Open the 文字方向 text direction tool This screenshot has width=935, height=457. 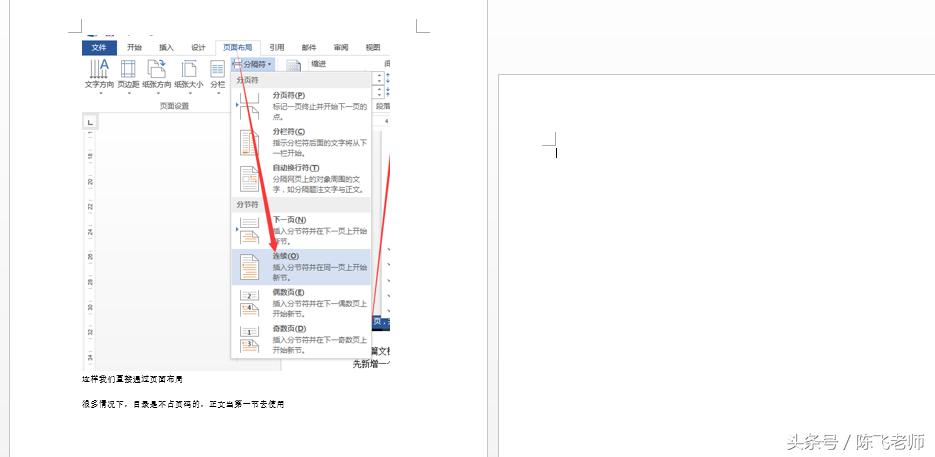click(x=99, y=75)
